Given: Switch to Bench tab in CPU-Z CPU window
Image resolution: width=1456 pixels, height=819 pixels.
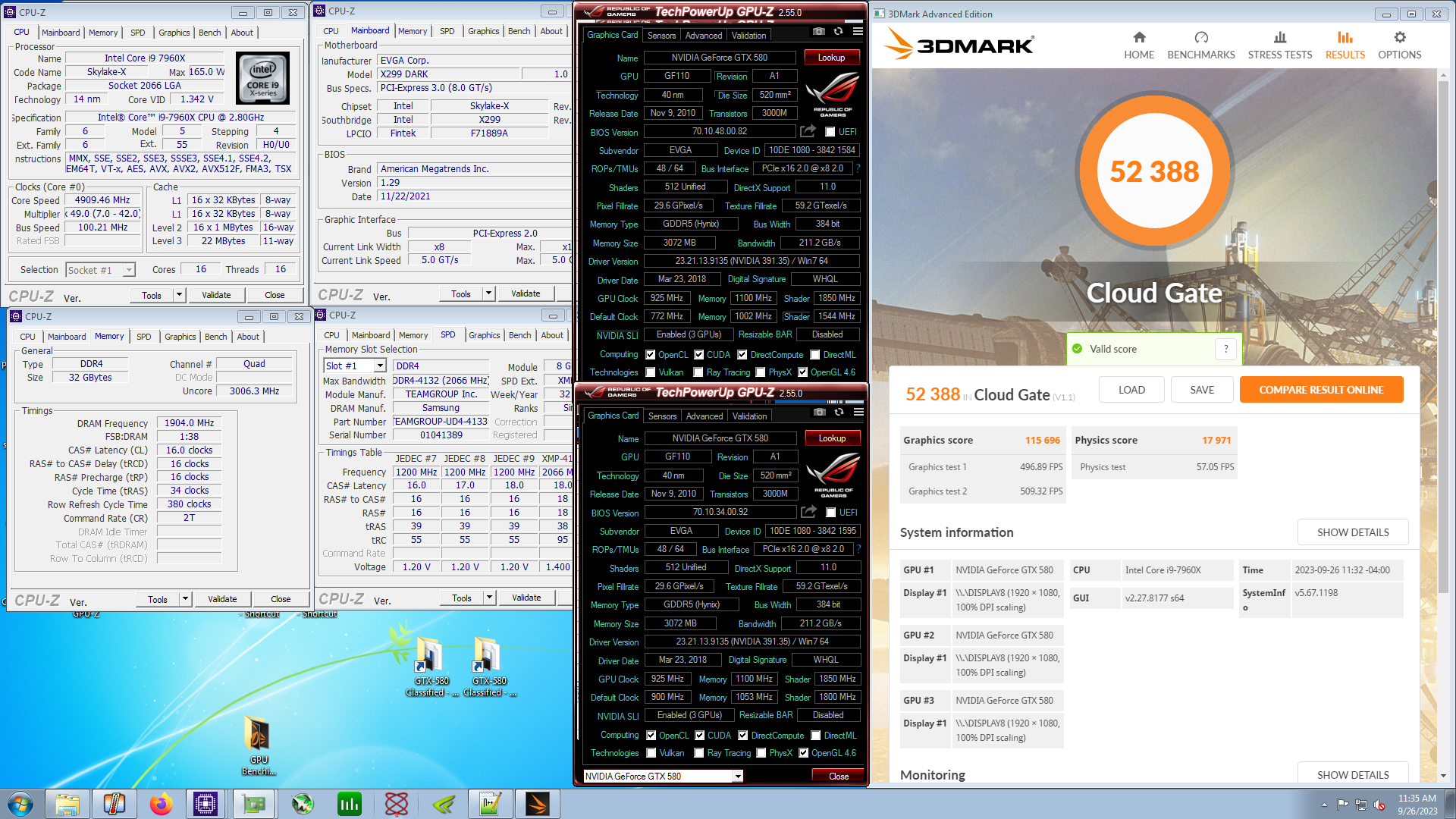Looking at the screenshot, I should tap(209, 33).
